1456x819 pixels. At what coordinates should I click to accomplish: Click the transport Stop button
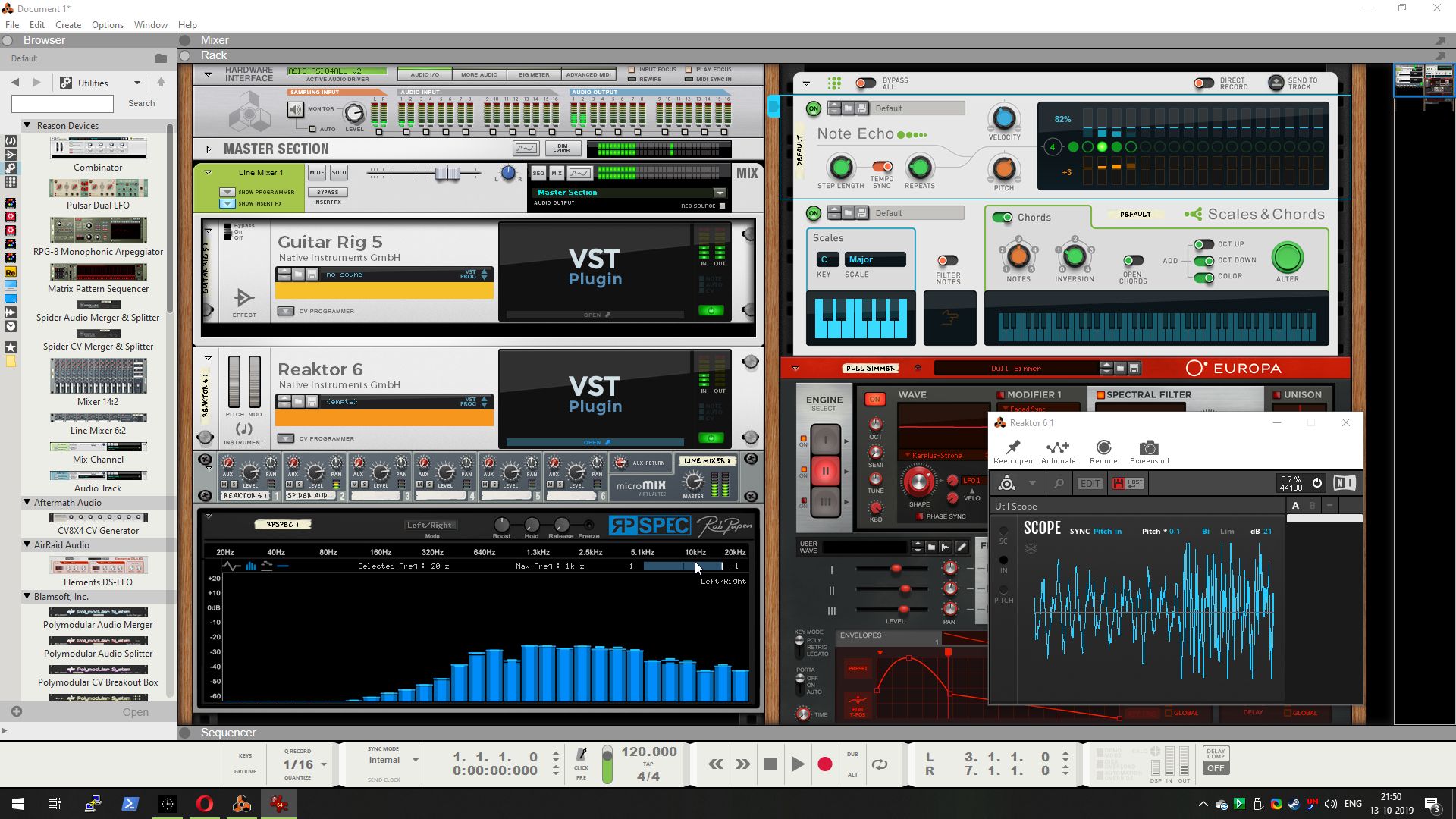[x=770, y=764]
